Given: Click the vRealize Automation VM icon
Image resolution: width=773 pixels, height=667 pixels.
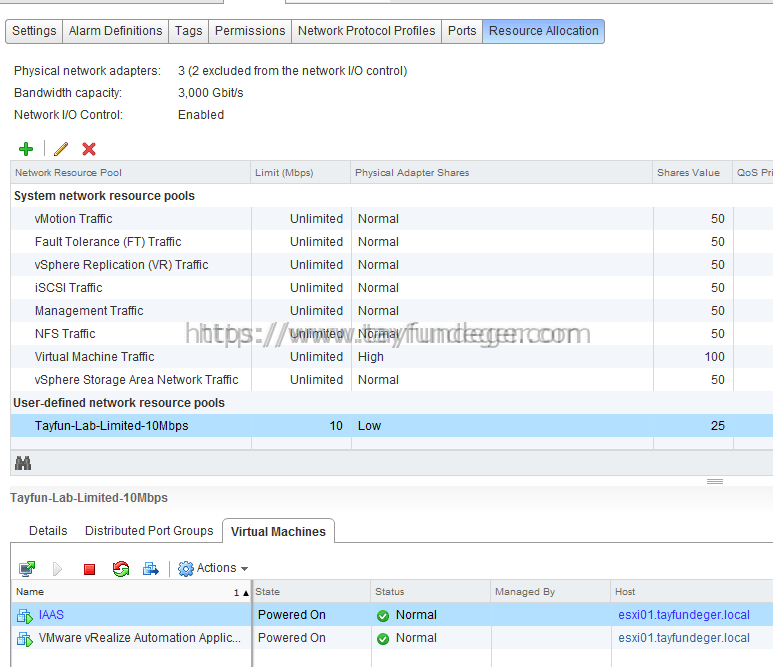Looking at the screenshot, I should (25, 638).
